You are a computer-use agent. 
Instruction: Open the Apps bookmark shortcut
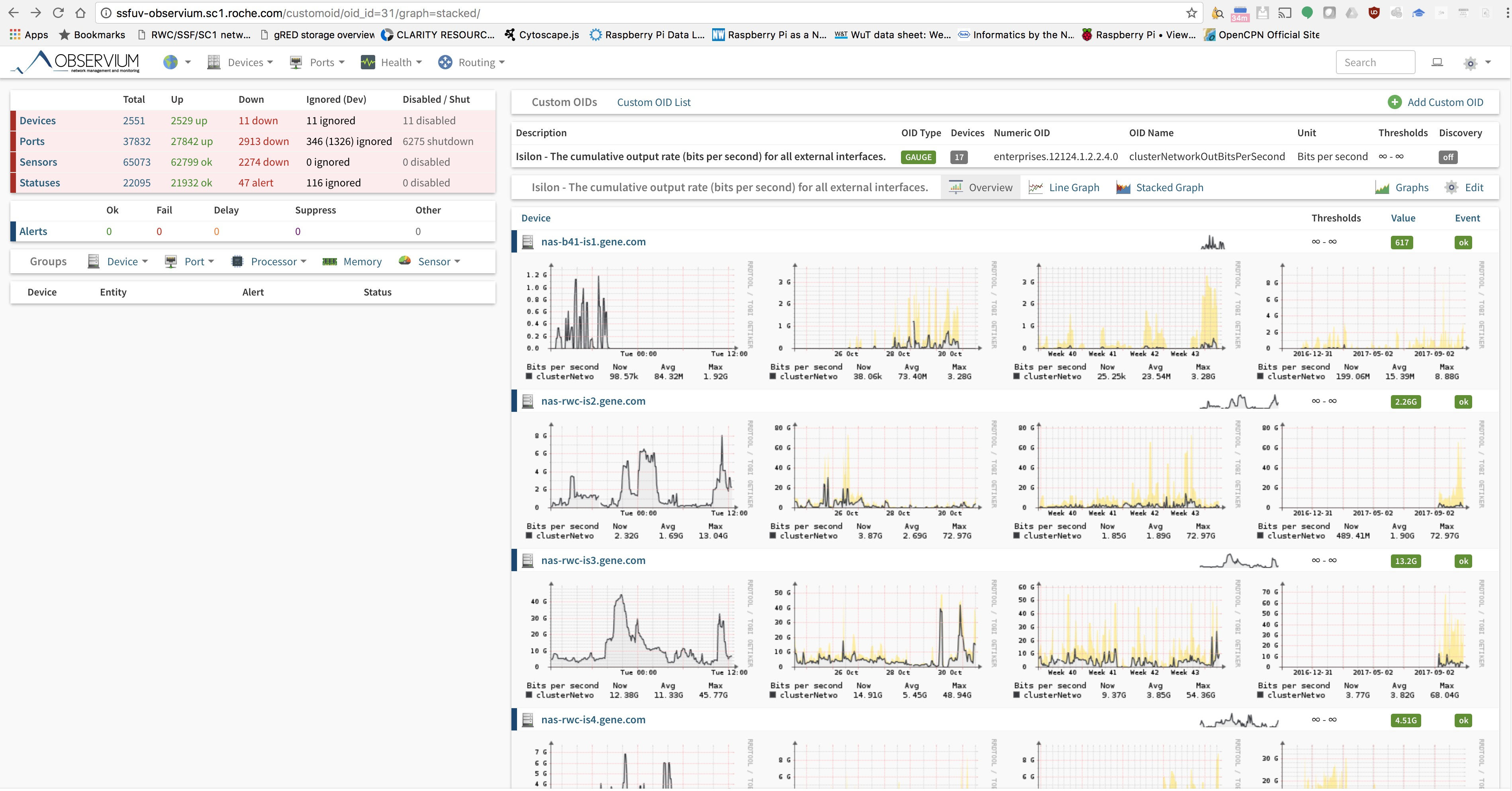[29, 35]
